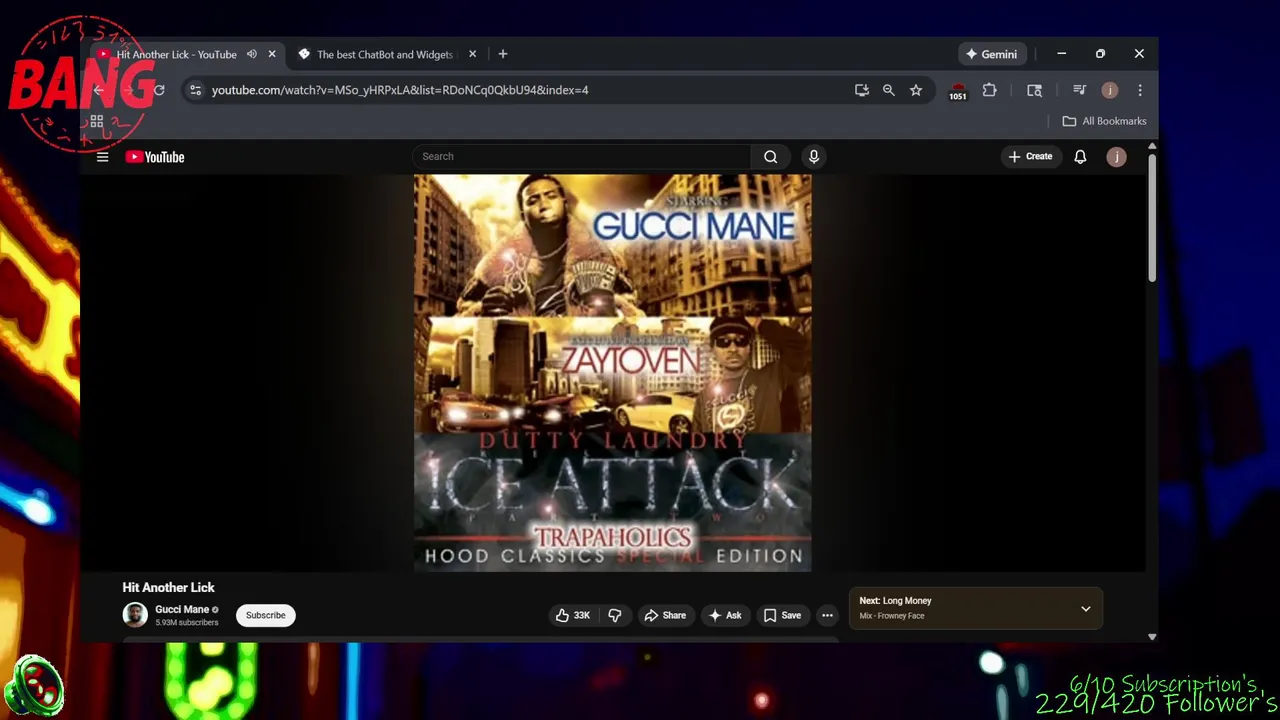
Task: Submit search using the magnifier button
Action: pyautogui.click(x=770, y=157)
